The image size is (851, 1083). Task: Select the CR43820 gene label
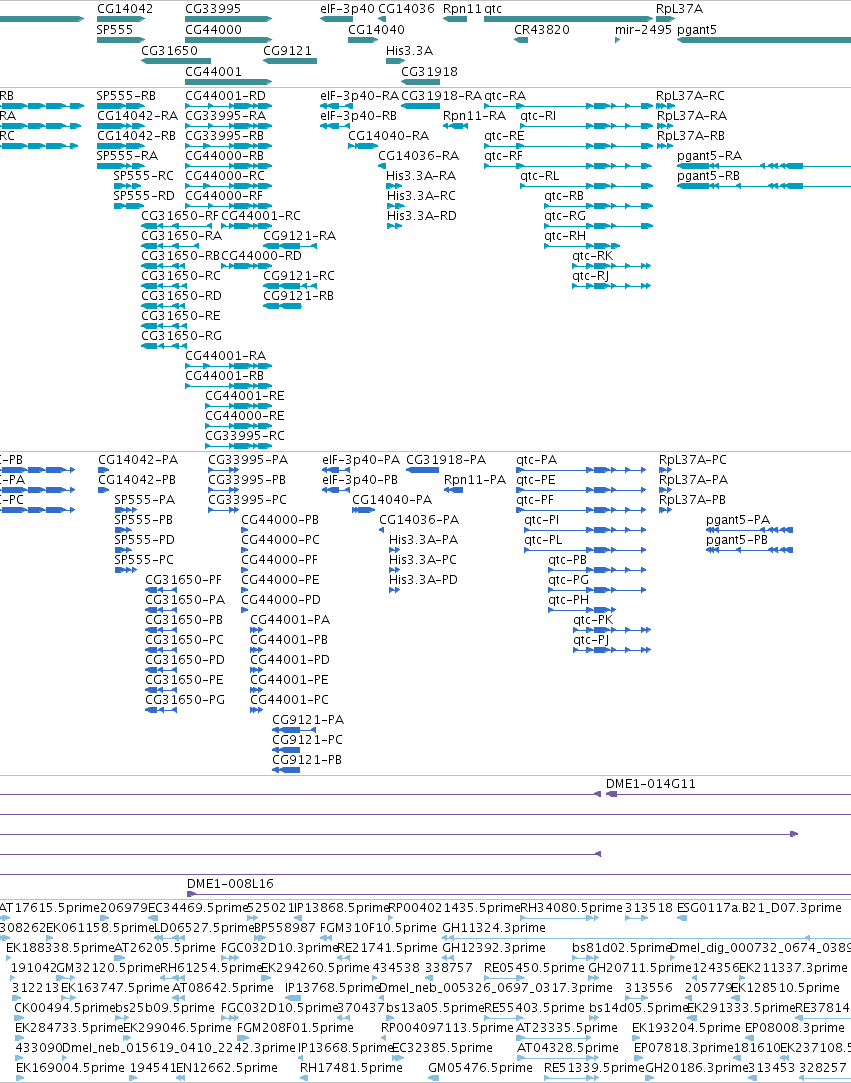542,30
